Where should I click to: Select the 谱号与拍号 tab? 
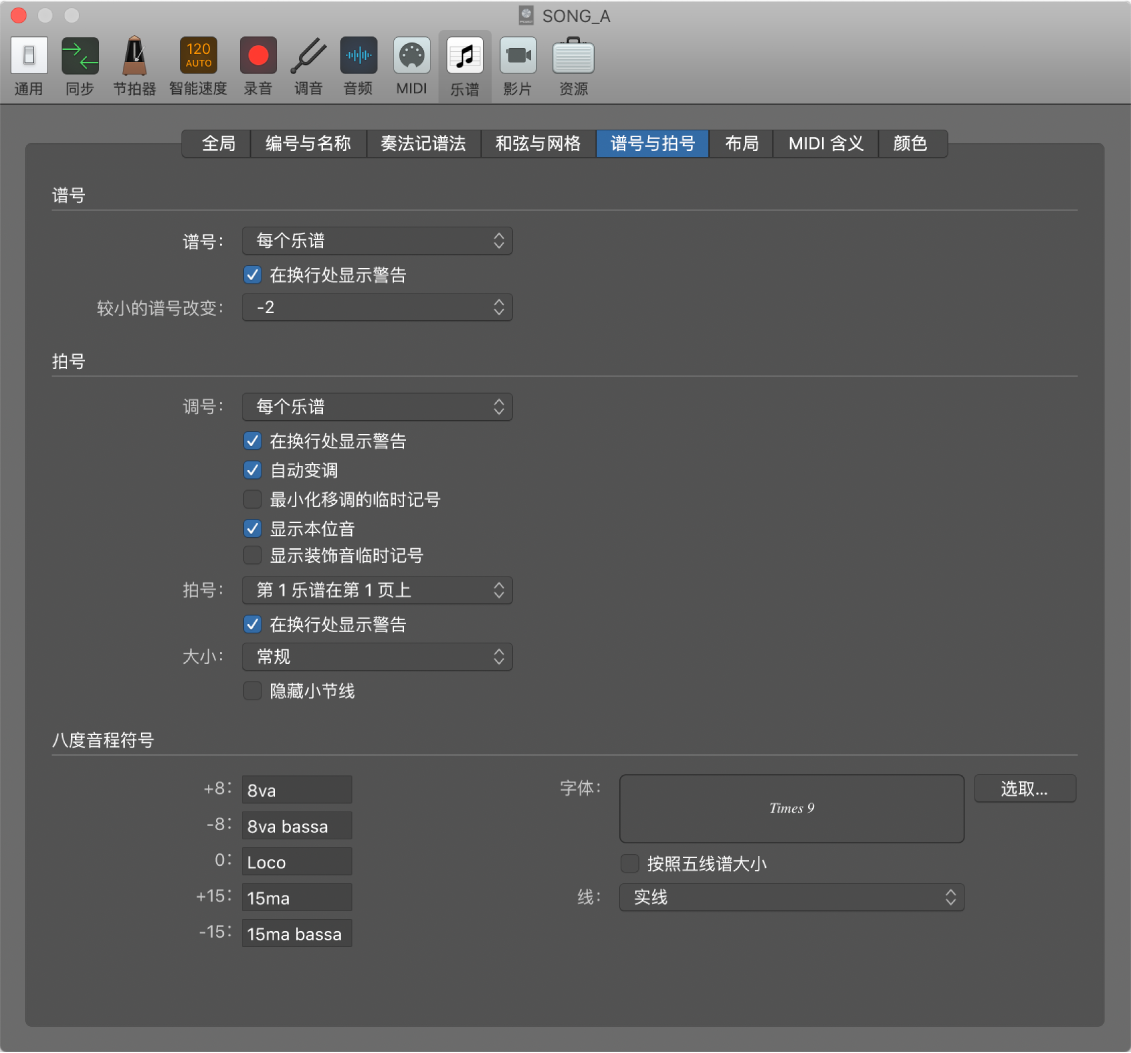(x=653, y=144)
